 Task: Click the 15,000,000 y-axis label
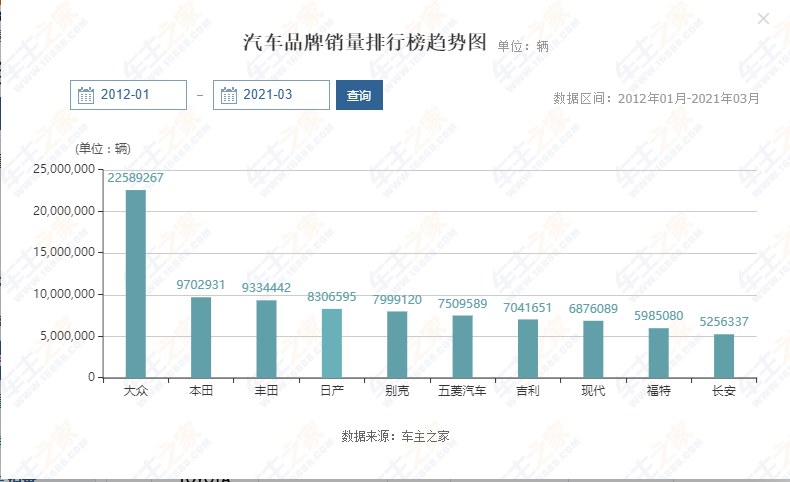(x=64, y=252)
